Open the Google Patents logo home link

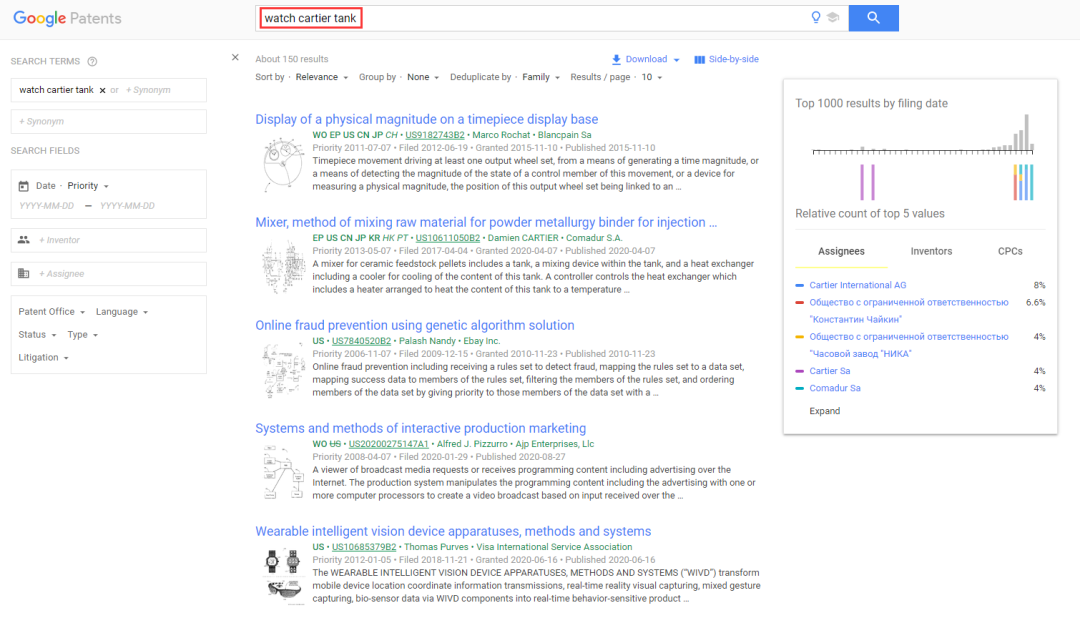click(x=67, y=18)
